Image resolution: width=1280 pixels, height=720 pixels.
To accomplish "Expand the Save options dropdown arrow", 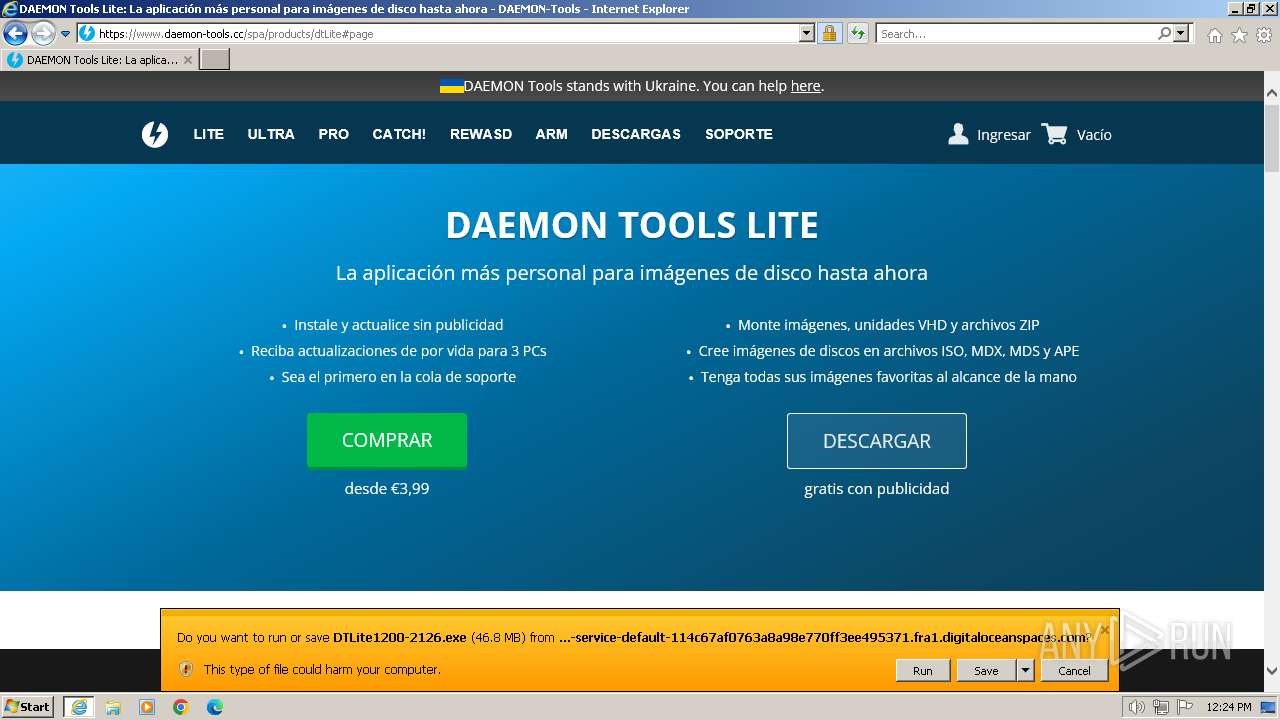I will (1025, 670).
